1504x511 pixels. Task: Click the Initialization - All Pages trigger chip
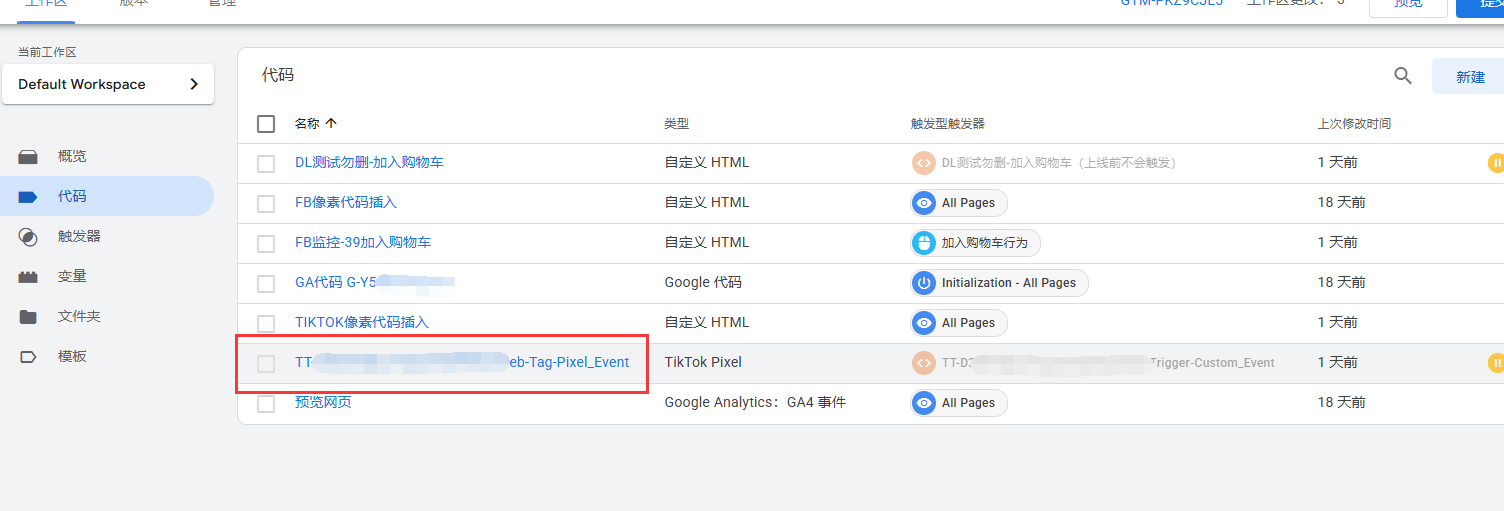(x=999, y=283)
